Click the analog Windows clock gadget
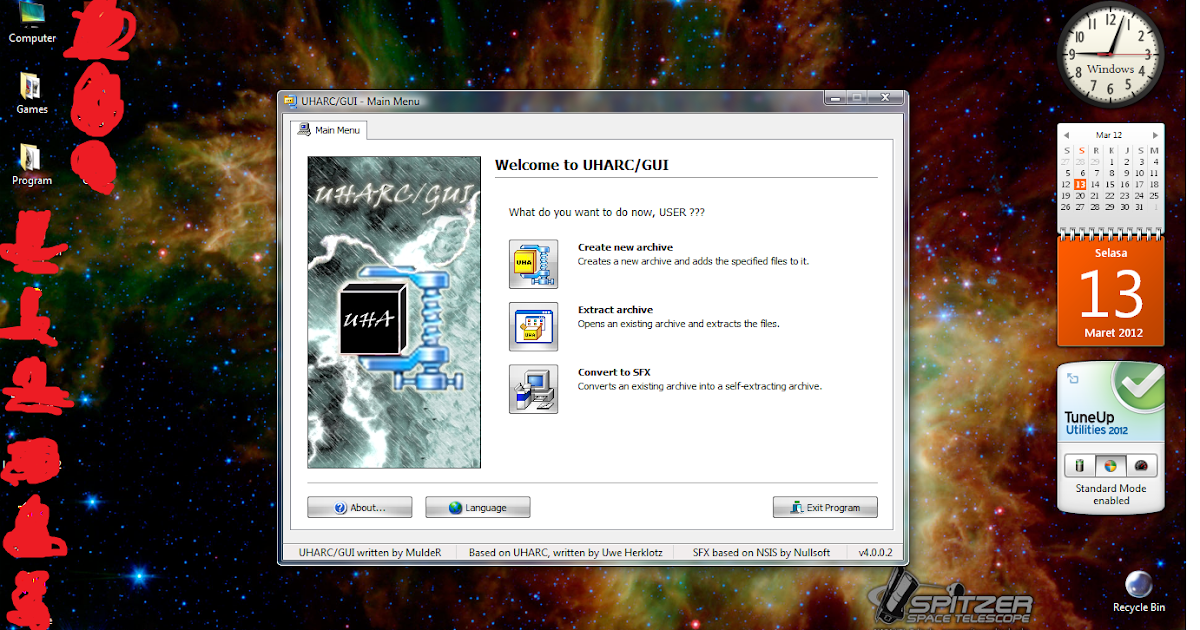 click(x=1111, y=55)
